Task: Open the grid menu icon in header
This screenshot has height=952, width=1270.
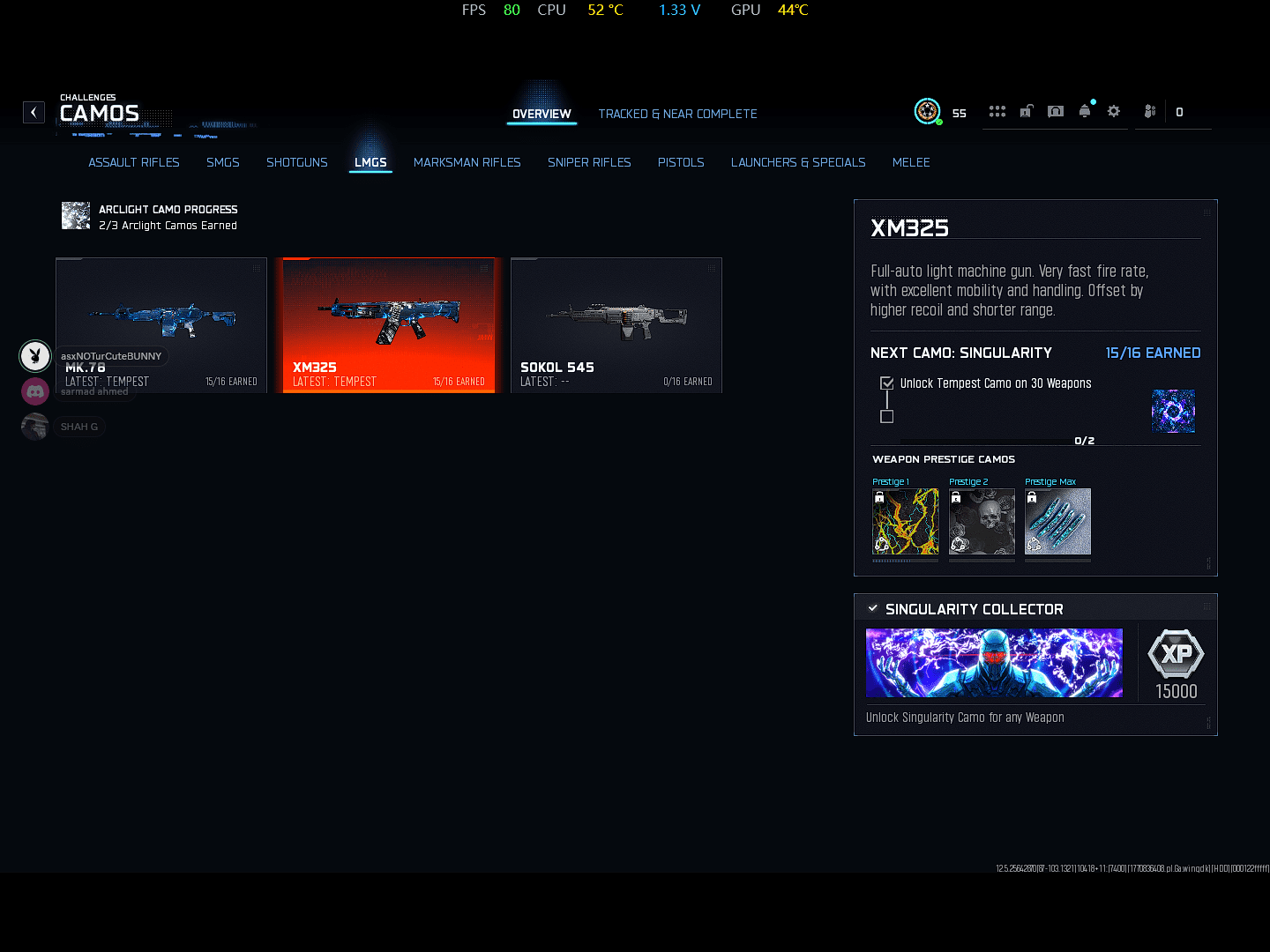Action: [997, 112]
